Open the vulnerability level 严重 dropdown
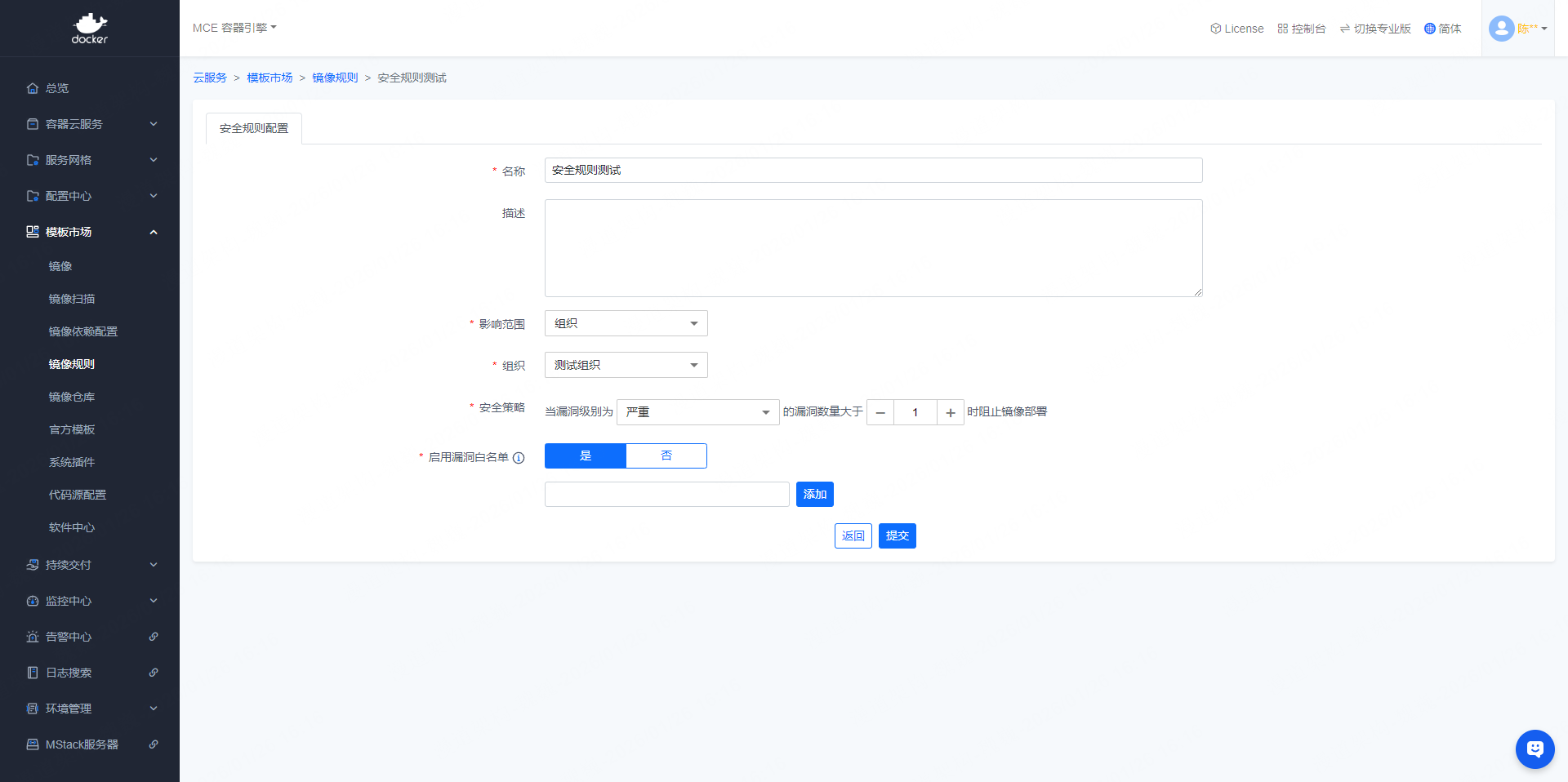1568x782 pixels. click(x=697, y=412)
